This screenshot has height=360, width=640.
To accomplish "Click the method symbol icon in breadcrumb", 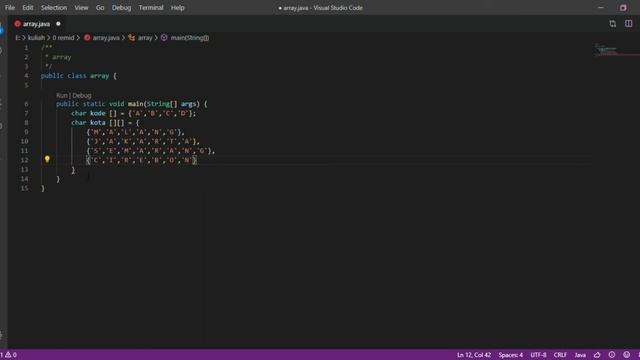I will point(164,38).
